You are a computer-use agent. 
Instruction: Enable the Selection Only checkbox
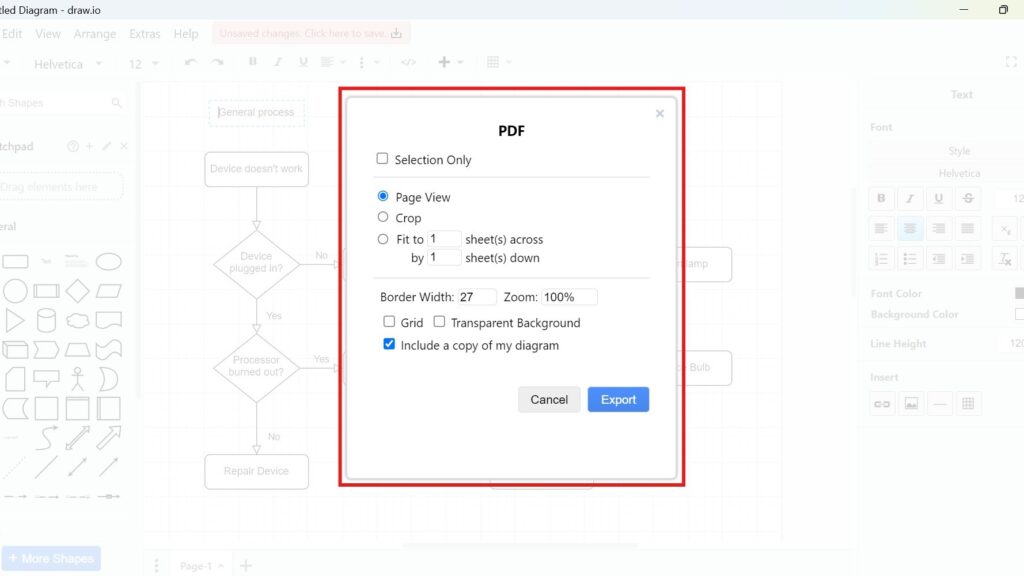[x=382, y=159]
